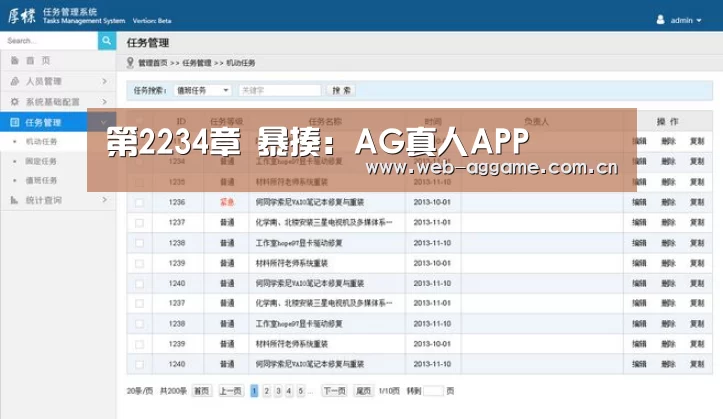Expand the 统计查询 submenu arrow
This screenshot has width=723, height=419.
[104, 200]
